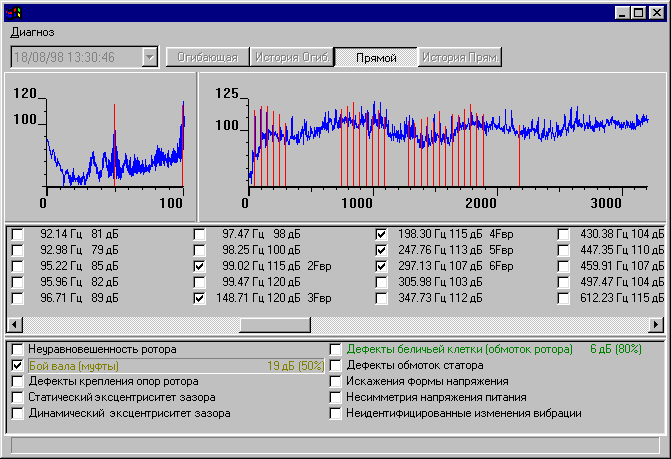Uncheck the 198.30 Гц 4Fвр checkbox

381,234
